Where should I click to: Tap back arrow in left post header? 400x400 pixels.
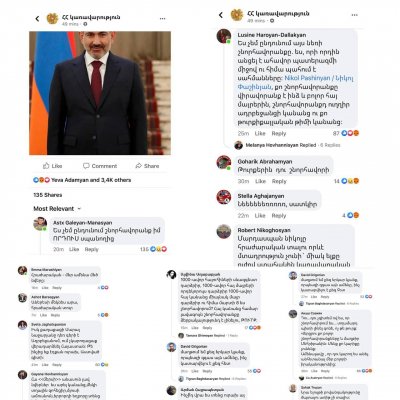point(37,19)
